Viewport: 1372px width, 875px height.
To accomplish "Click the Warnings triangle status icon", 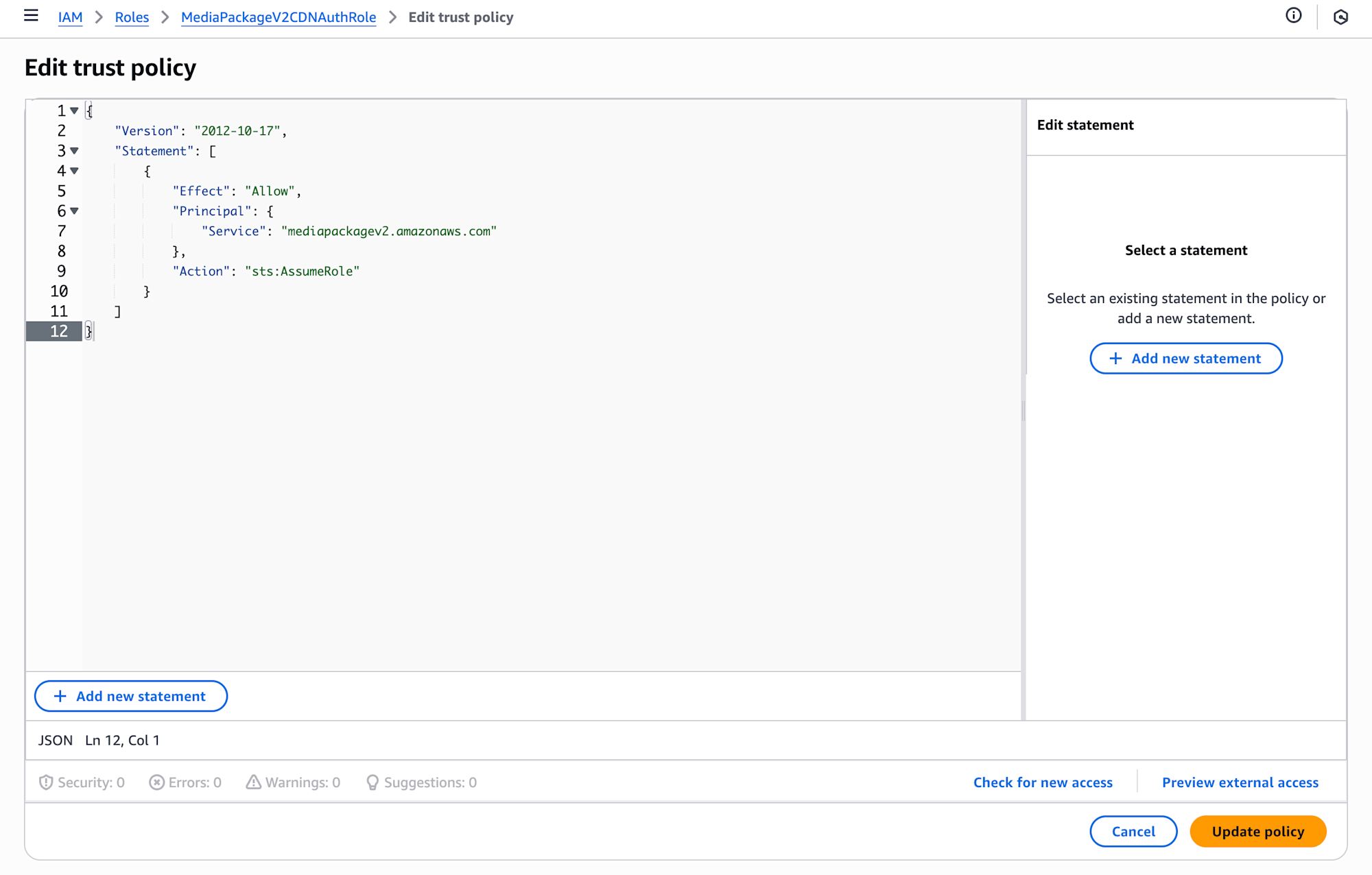I will coord(253,782).
